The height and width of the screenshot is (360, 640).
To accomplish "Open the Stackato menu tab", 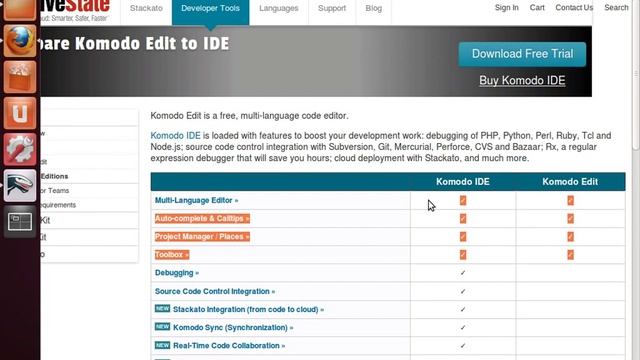I will coord(146,8).
